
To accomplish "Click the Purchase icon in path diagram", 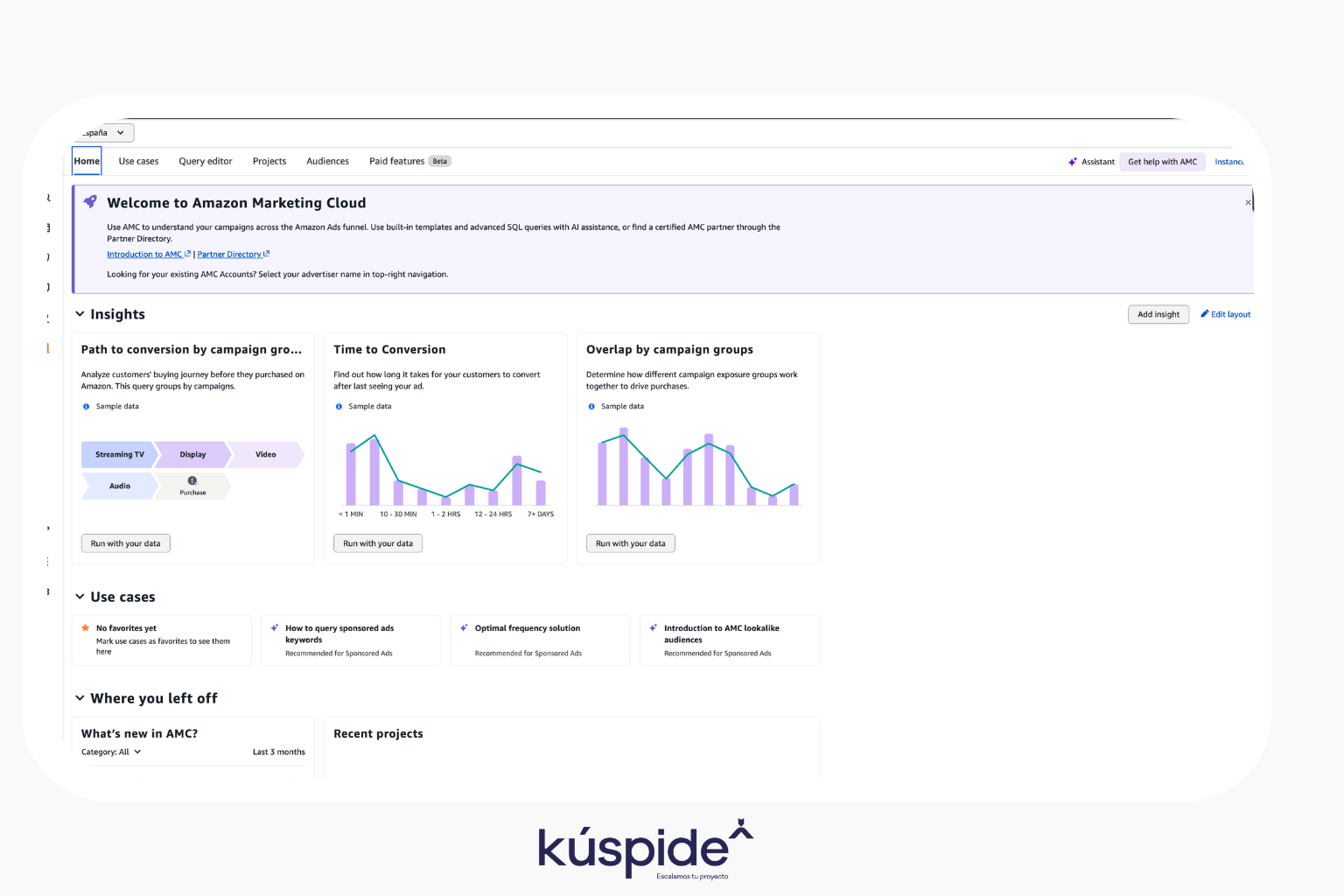I will tap(192, 481).
